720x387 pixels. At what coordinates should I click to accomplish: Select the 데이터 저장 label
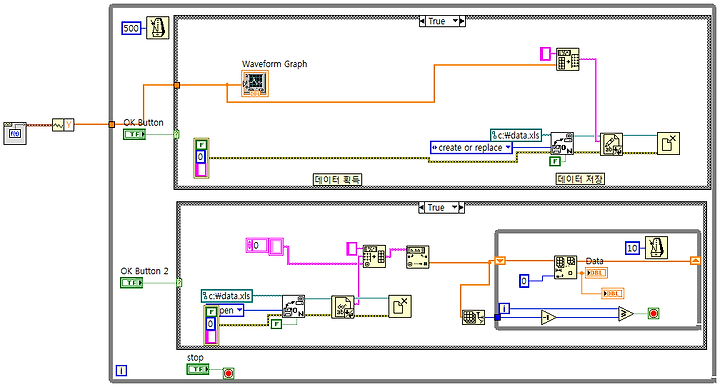[580, 179]
